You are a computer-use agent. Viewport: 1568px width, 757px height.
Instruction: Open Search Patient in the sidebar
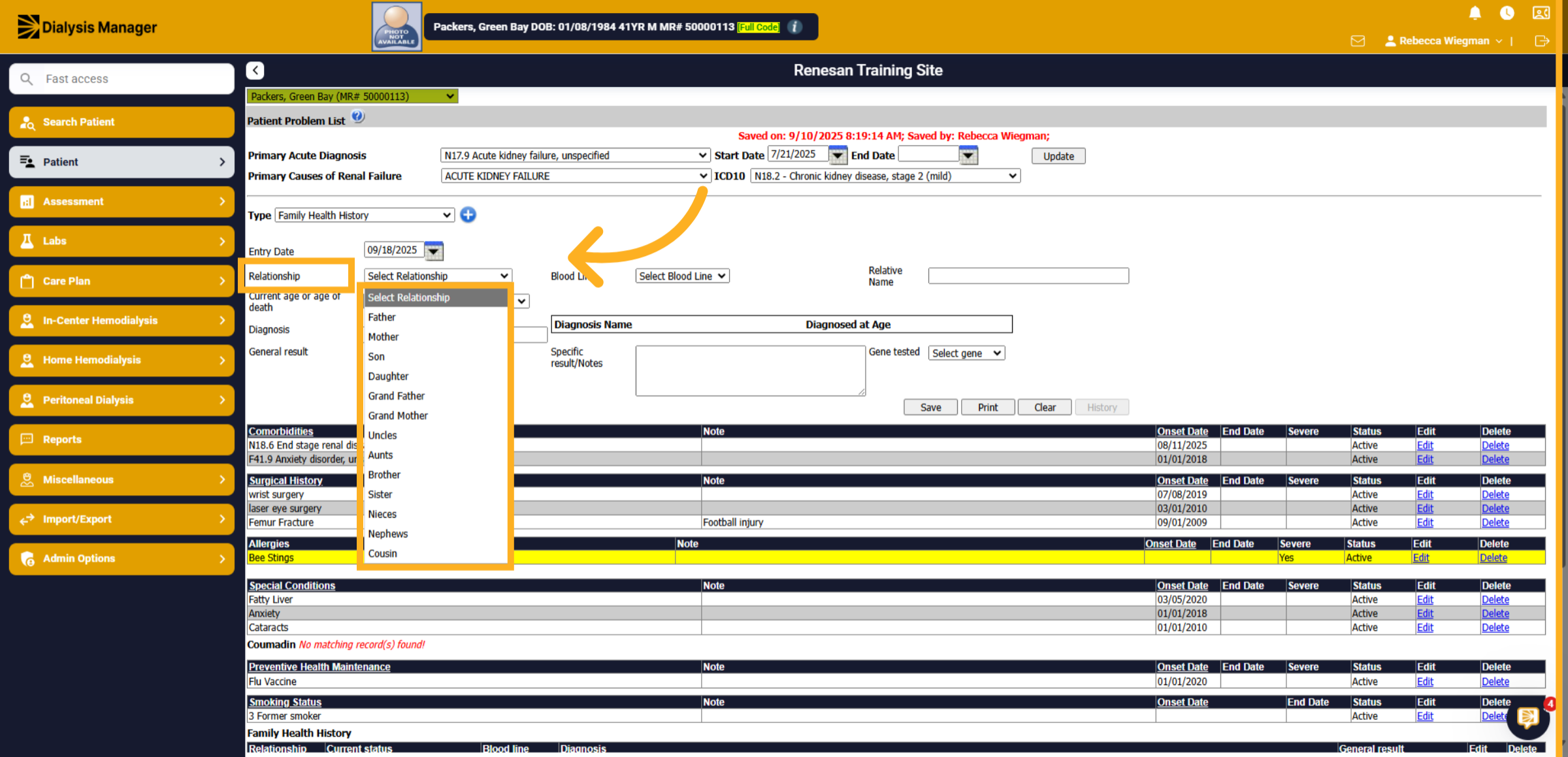tap(122, 122)
